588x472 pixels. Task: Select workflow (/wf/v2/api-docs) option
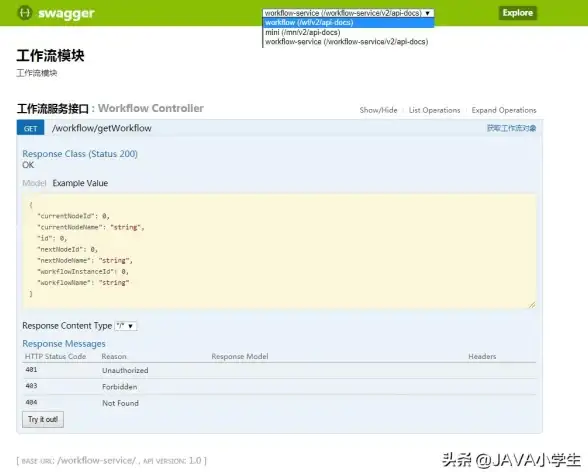point(348,22)
